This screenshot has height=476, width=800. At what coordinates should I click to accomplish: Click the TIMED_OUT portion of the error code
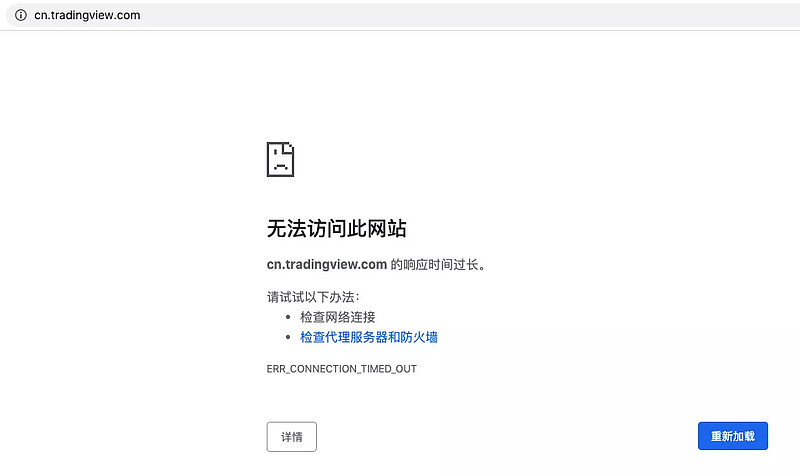point(389,369)
